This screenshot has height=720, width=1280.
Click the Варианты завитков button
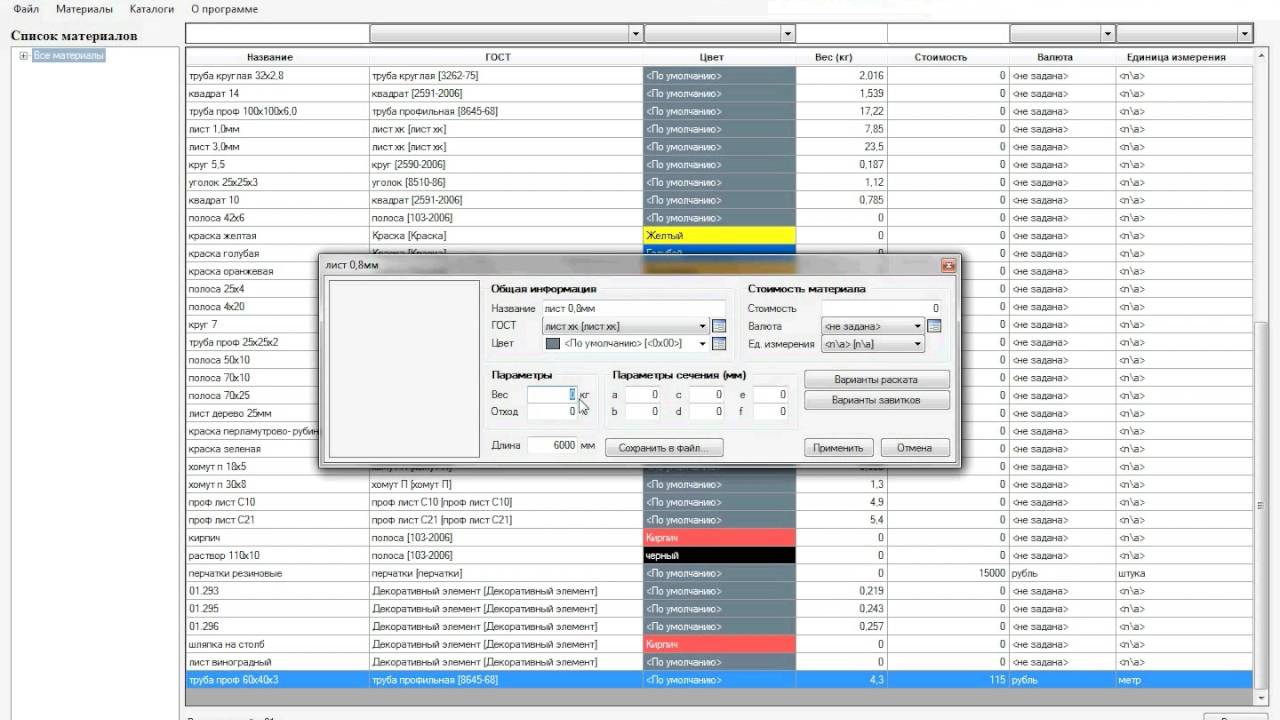[x=875, y=400]
